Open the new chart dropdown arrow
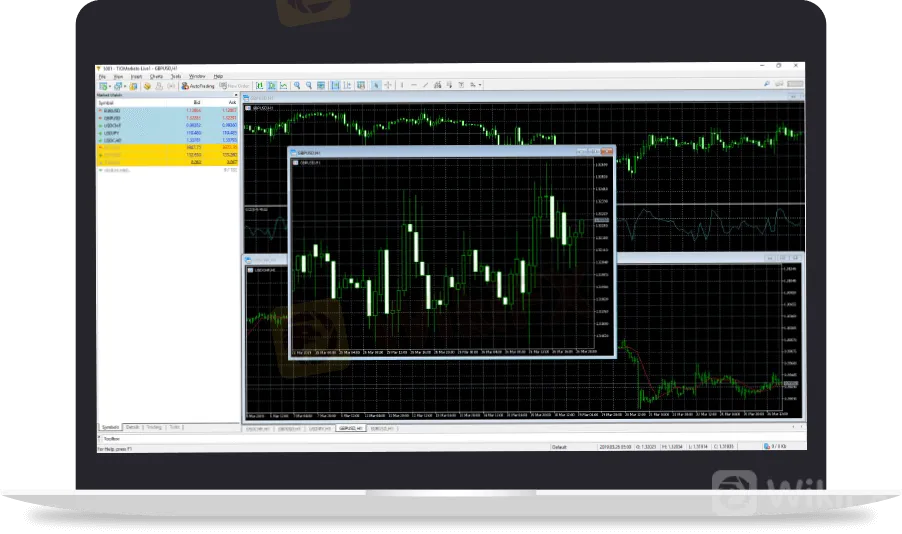The image size is (902, 534). (x=109, y=85)
